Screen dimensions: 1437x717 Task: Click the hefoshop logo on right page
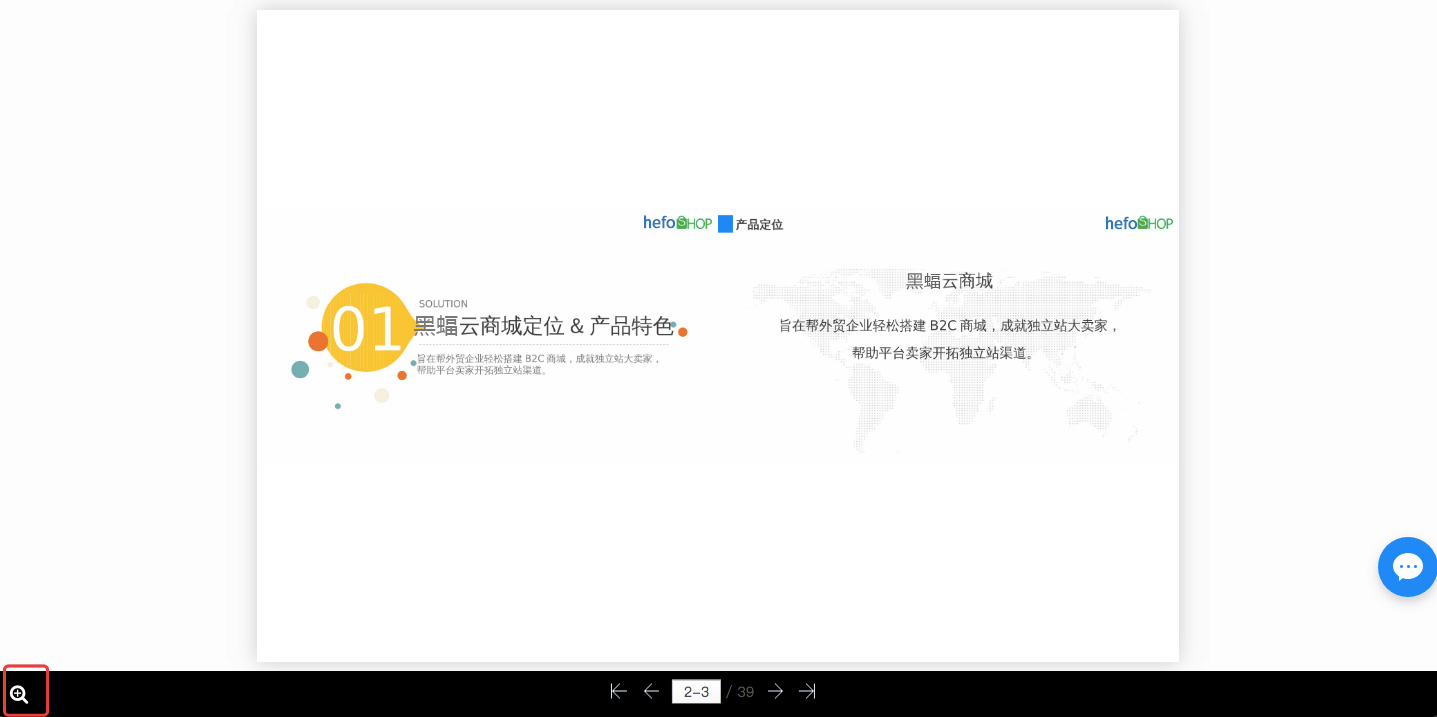point(1138,223)
